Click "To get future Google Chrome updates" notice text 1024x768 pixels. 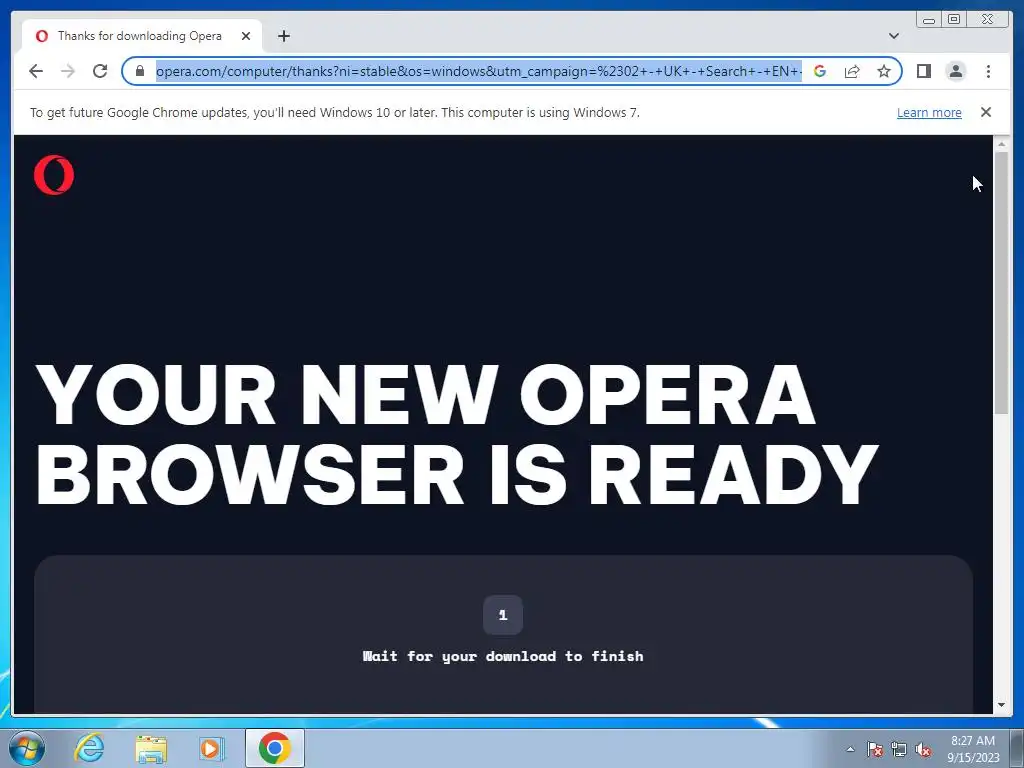pos(334,112)
